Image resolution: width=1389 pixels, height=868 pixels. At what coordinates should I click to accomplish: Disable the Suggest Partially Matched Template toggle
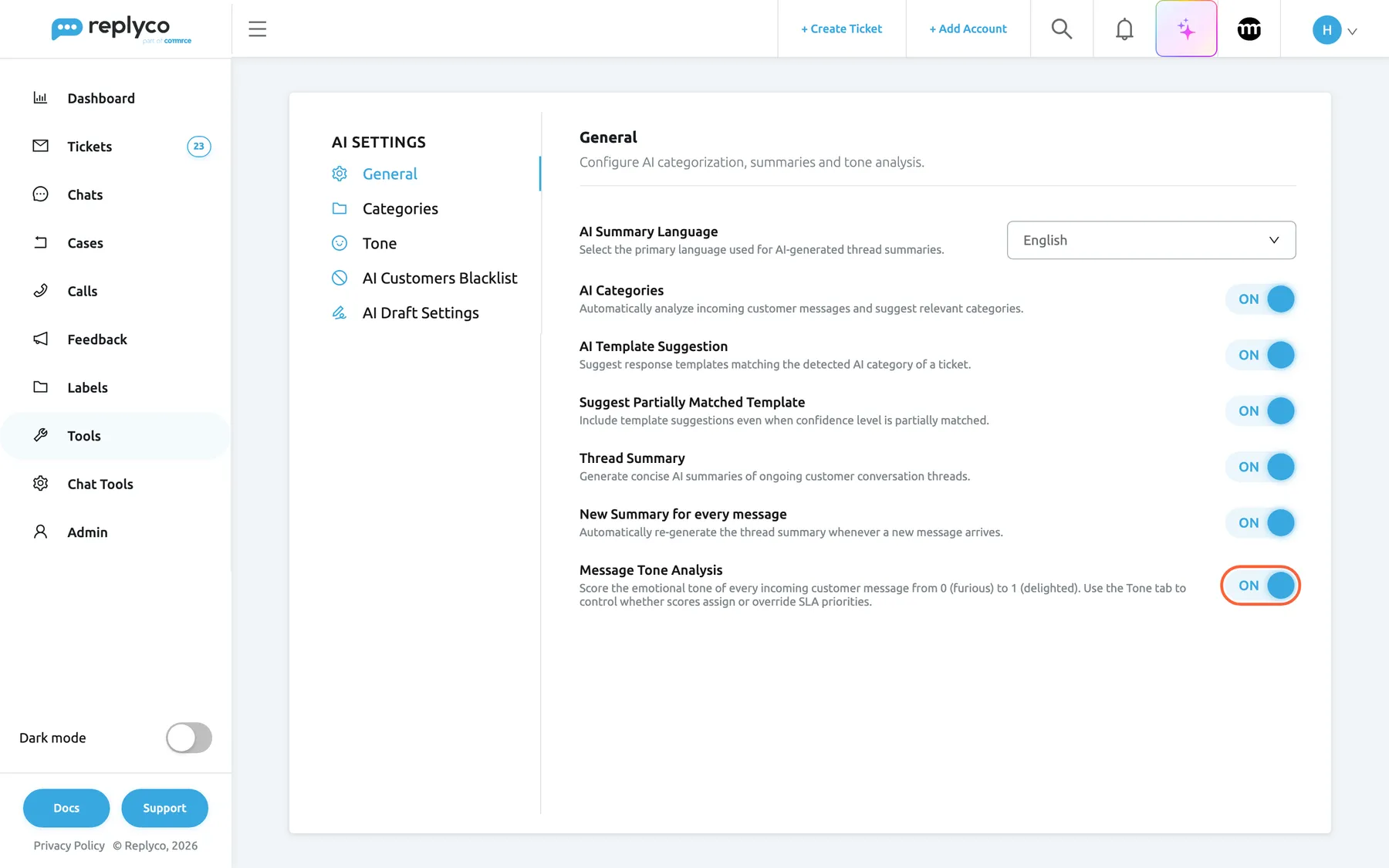[x=1260, y=411]
